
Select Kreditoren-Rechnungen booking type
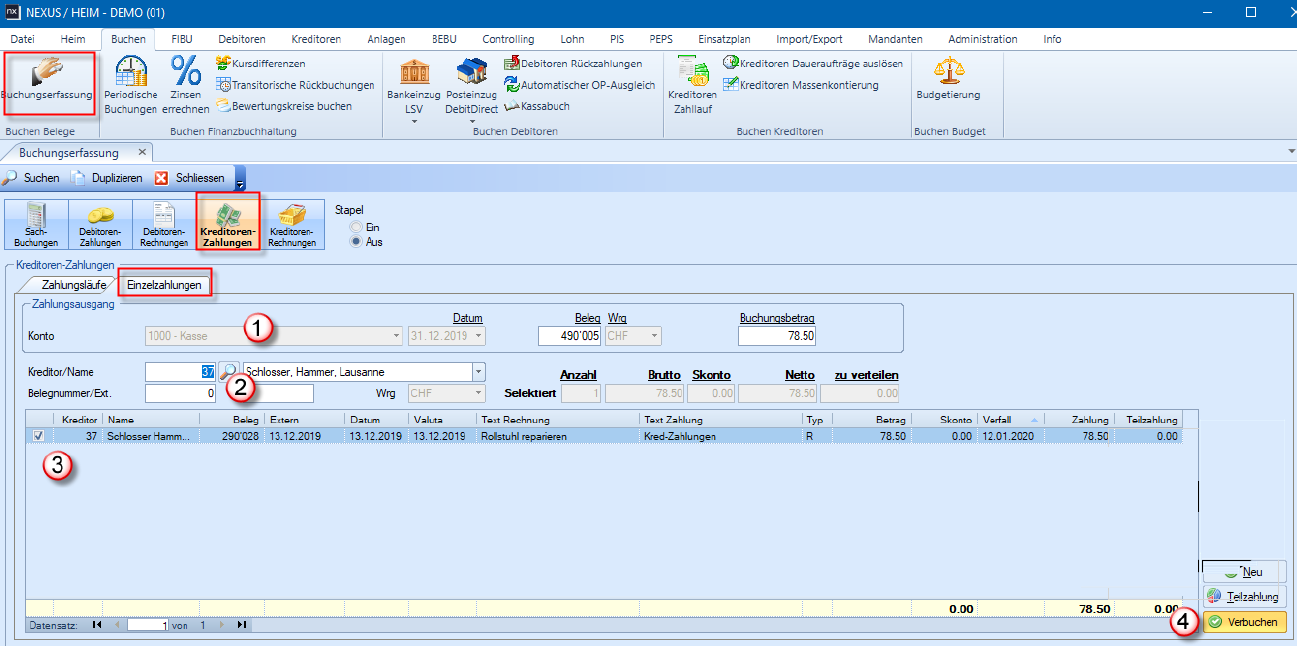292,224
